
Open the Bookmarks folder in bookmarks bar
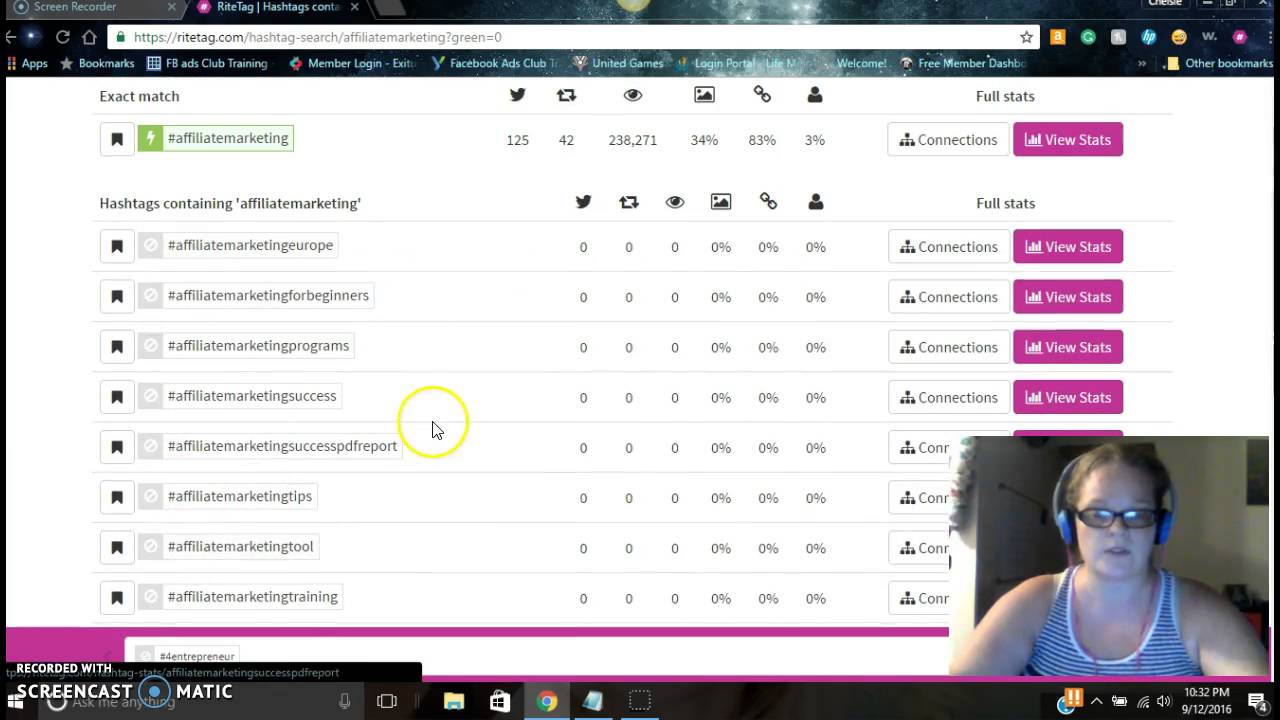coord(97,63)
